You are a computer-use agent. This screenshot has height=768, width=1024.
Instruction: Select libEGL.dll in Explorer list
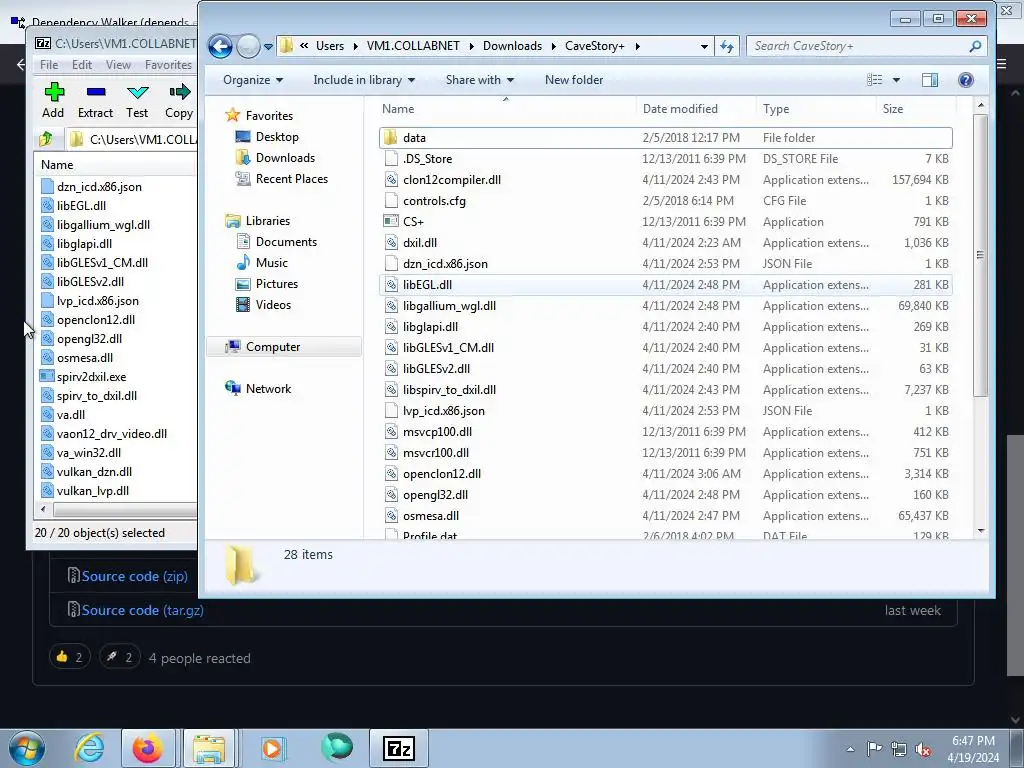[665, 285]
